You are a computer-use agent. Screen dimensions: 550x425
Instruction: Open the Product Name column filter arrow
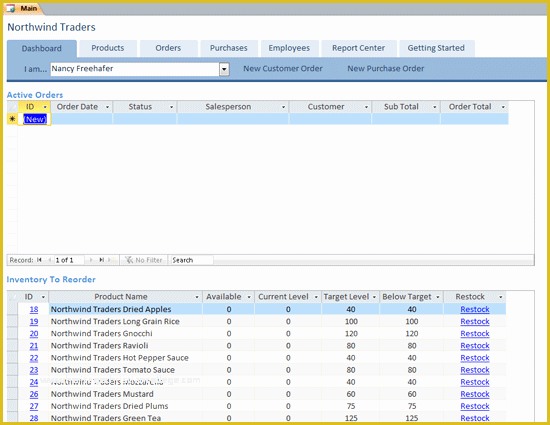point(197,297)
